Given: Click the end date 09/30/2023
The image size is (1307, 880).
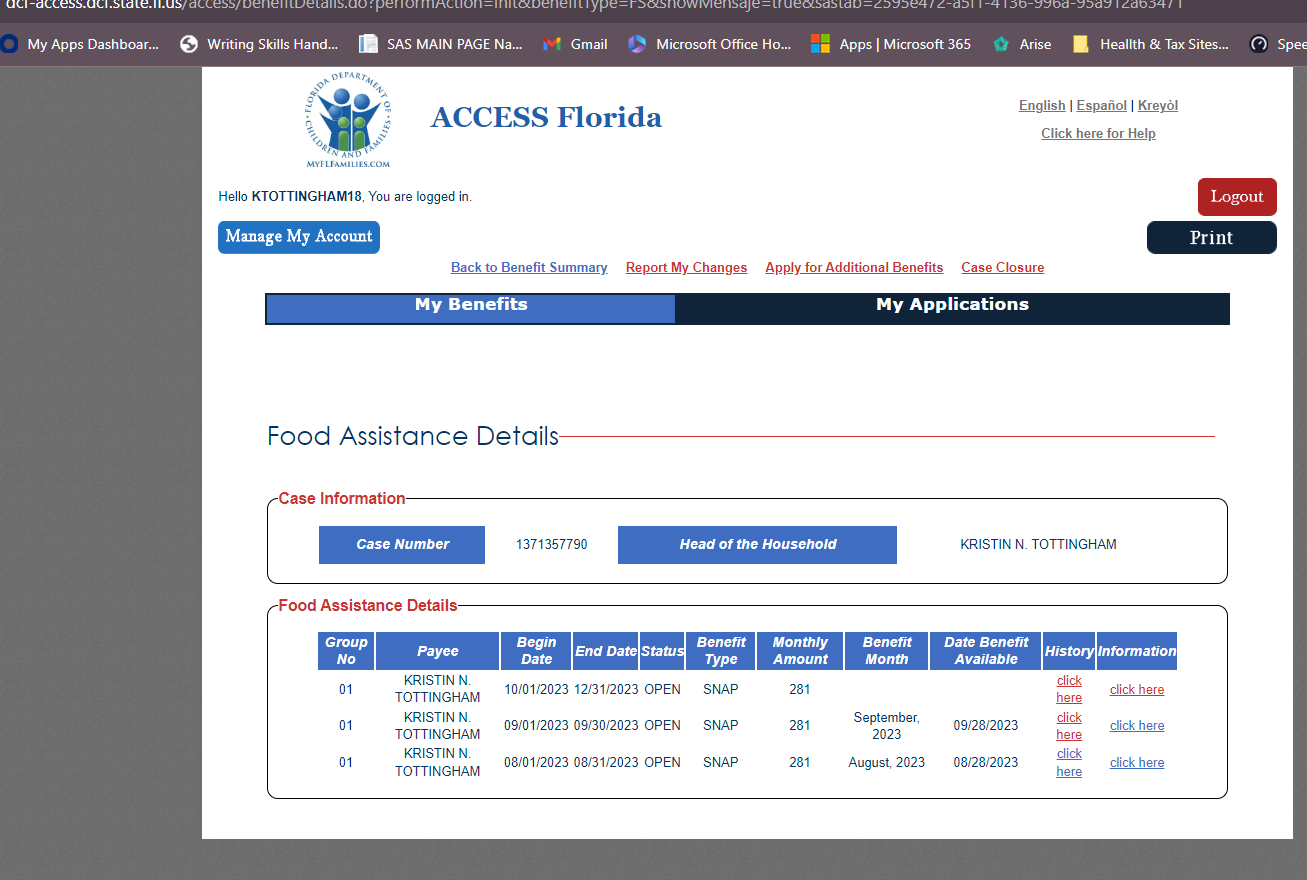Looking at the screenshot, I should point(606,726).
